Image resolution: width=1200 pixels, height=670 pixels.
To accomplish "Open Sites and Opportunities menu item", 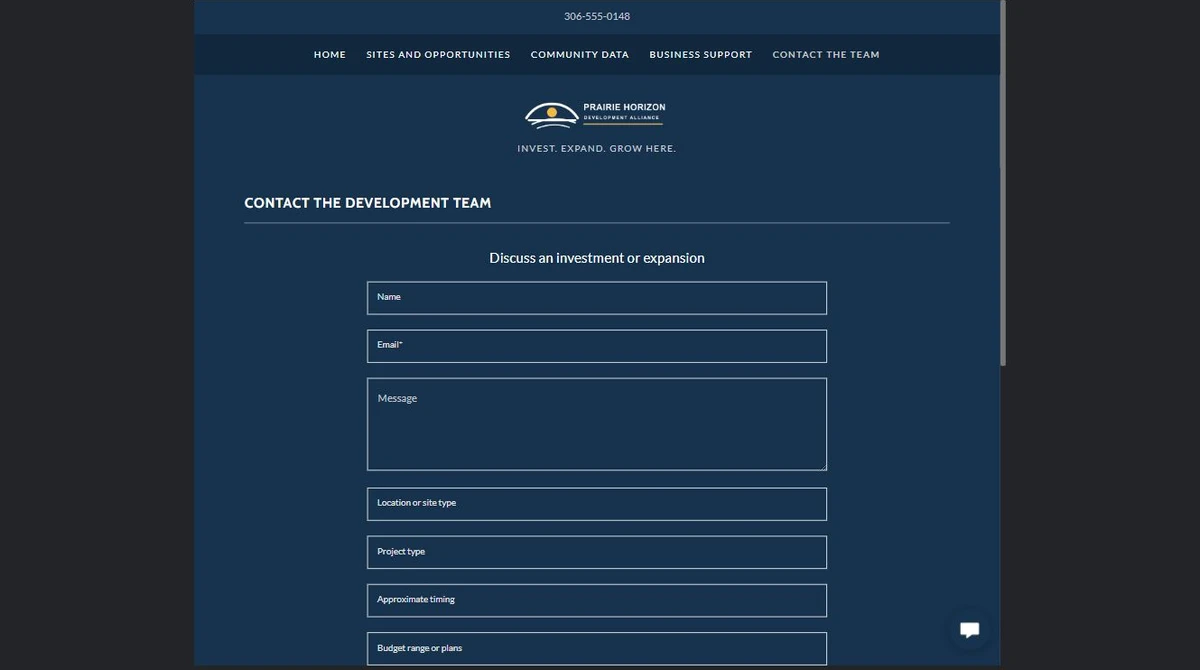I will pos(438,55).
